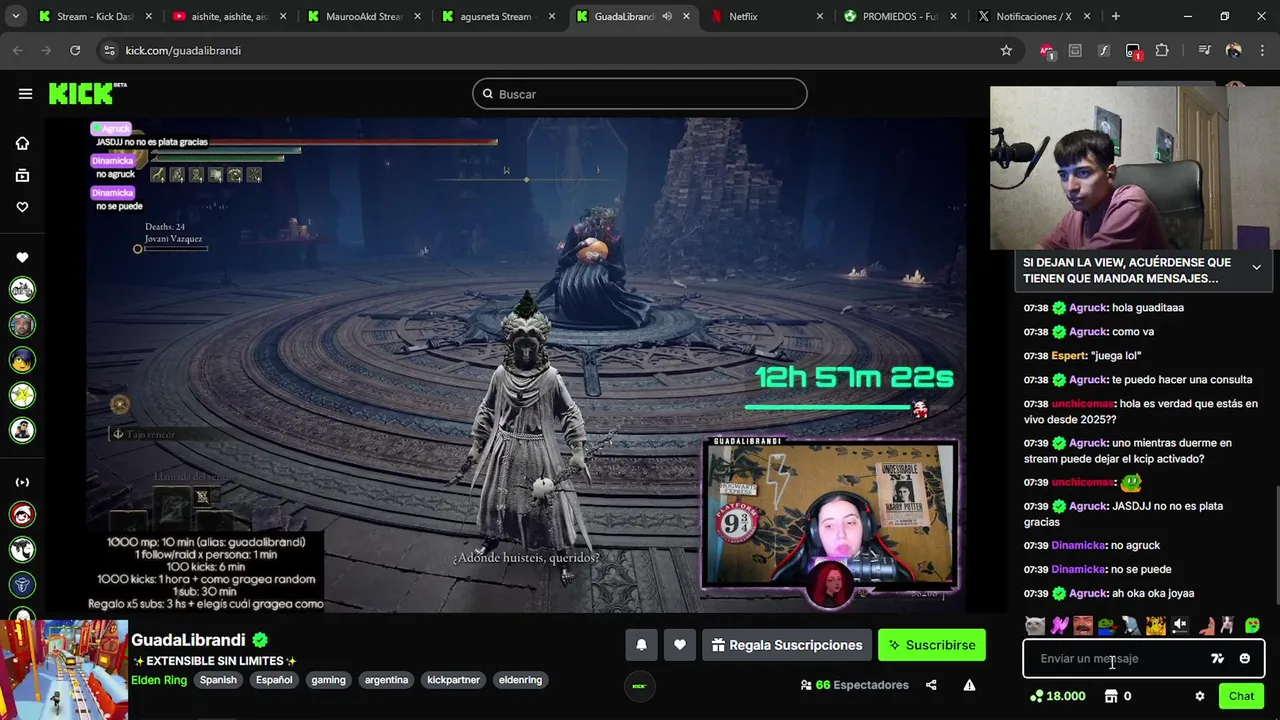The height and width of the screenshot is (720, 1280).
Task: Switch to Notificaciones / X tab
Action: [x=1034, y=16]
